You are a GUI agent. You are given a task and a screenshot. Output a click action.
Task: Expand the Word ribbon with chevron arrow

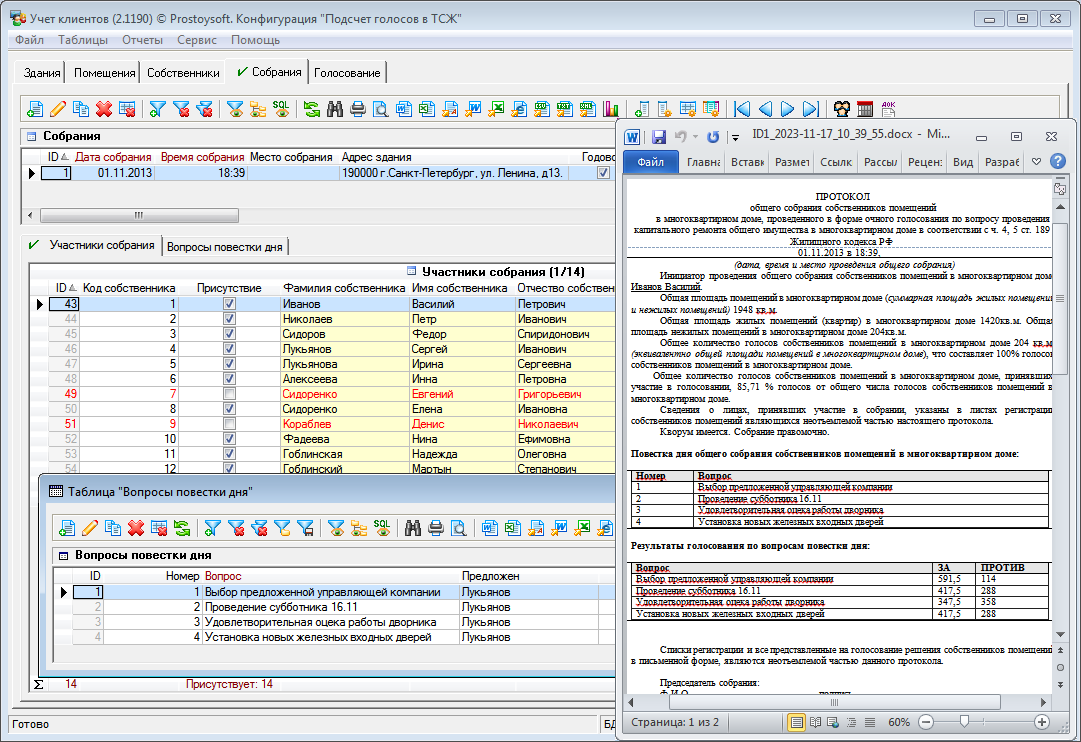coord(1037,162)
